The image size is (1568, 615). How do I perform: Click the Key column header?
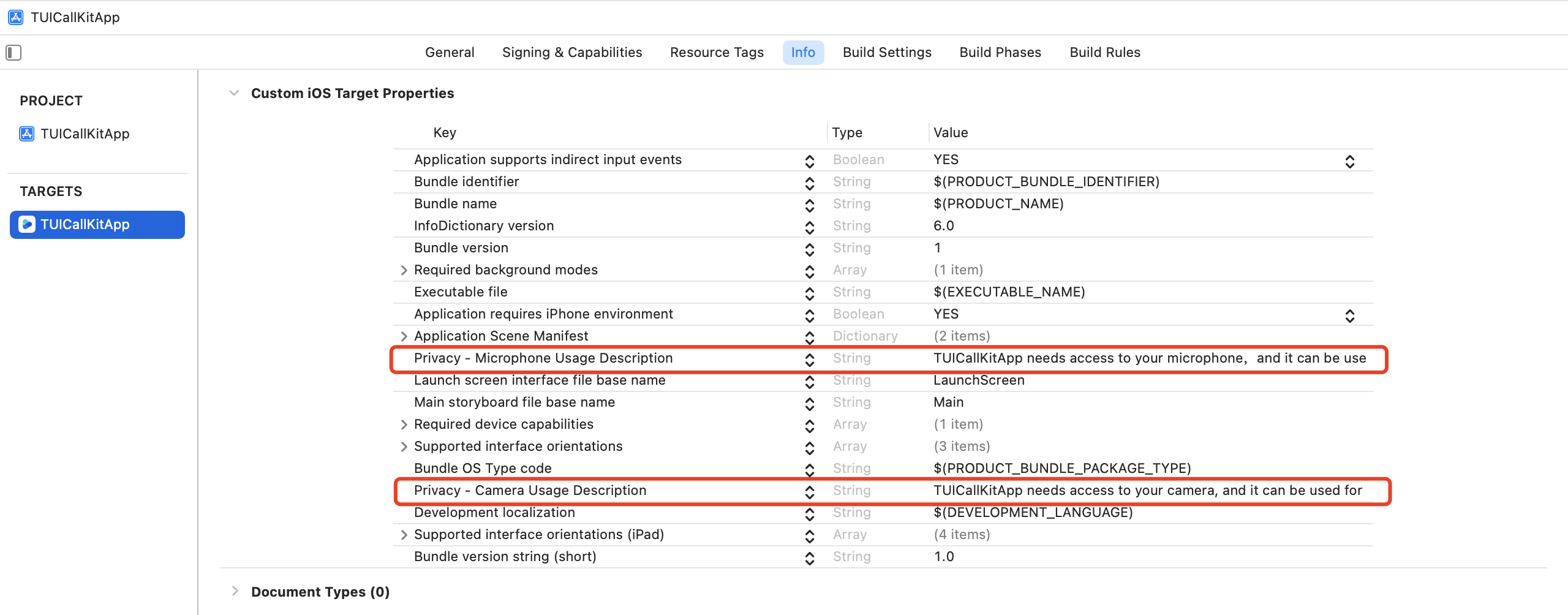pos(445,133)
